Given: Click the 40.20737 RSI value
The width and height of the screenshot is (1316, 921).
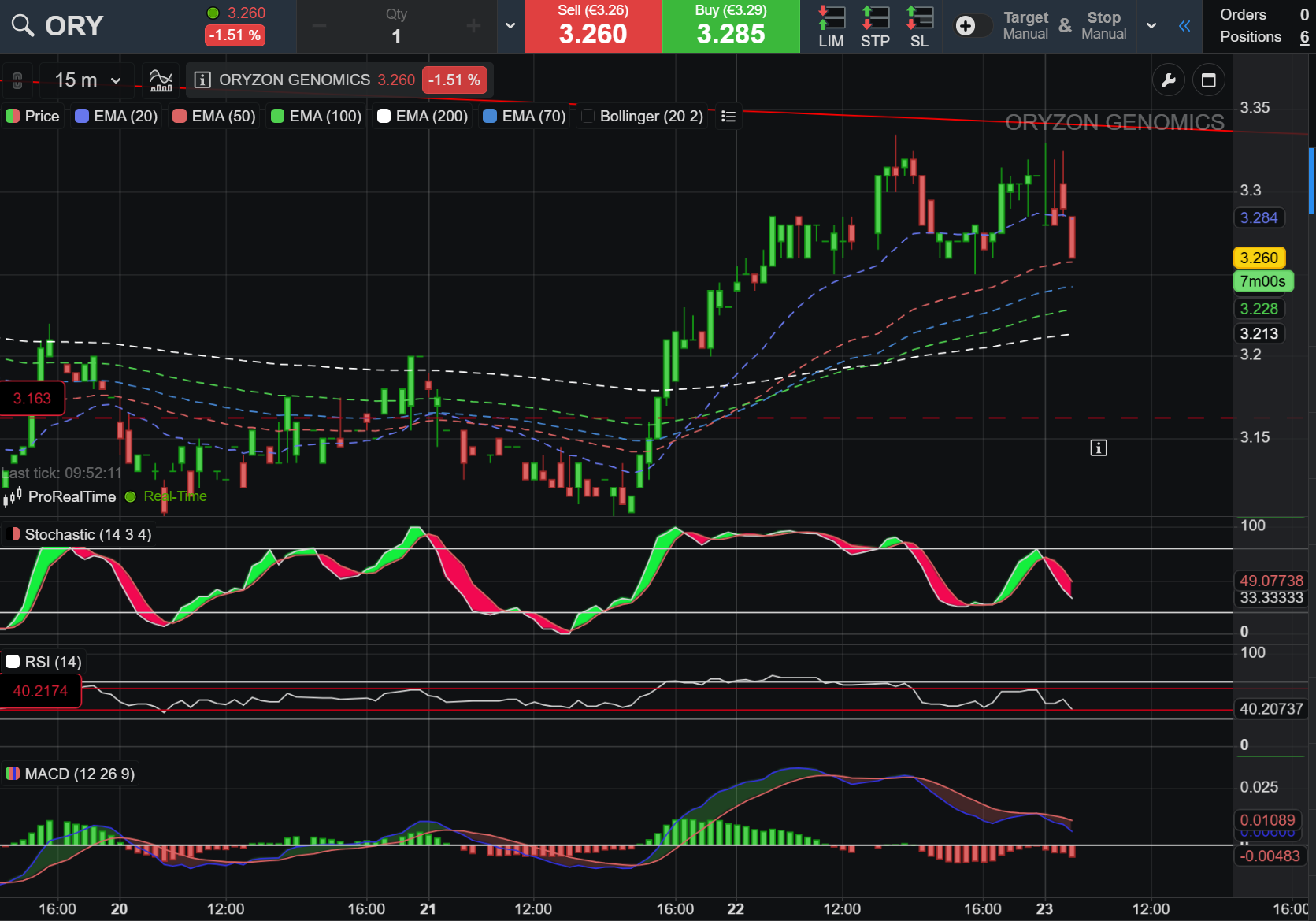Looking at the screenshot, I should coord(1271,708).
